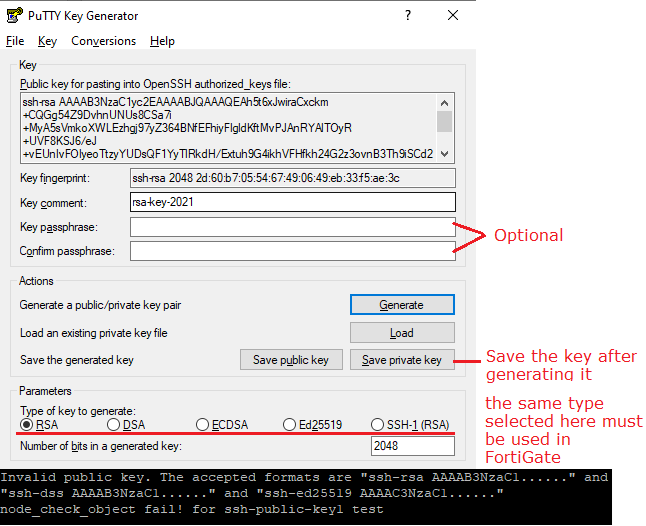The image size is (646, 526).
Task: Click the number of bits field
Action: [413, 446]
